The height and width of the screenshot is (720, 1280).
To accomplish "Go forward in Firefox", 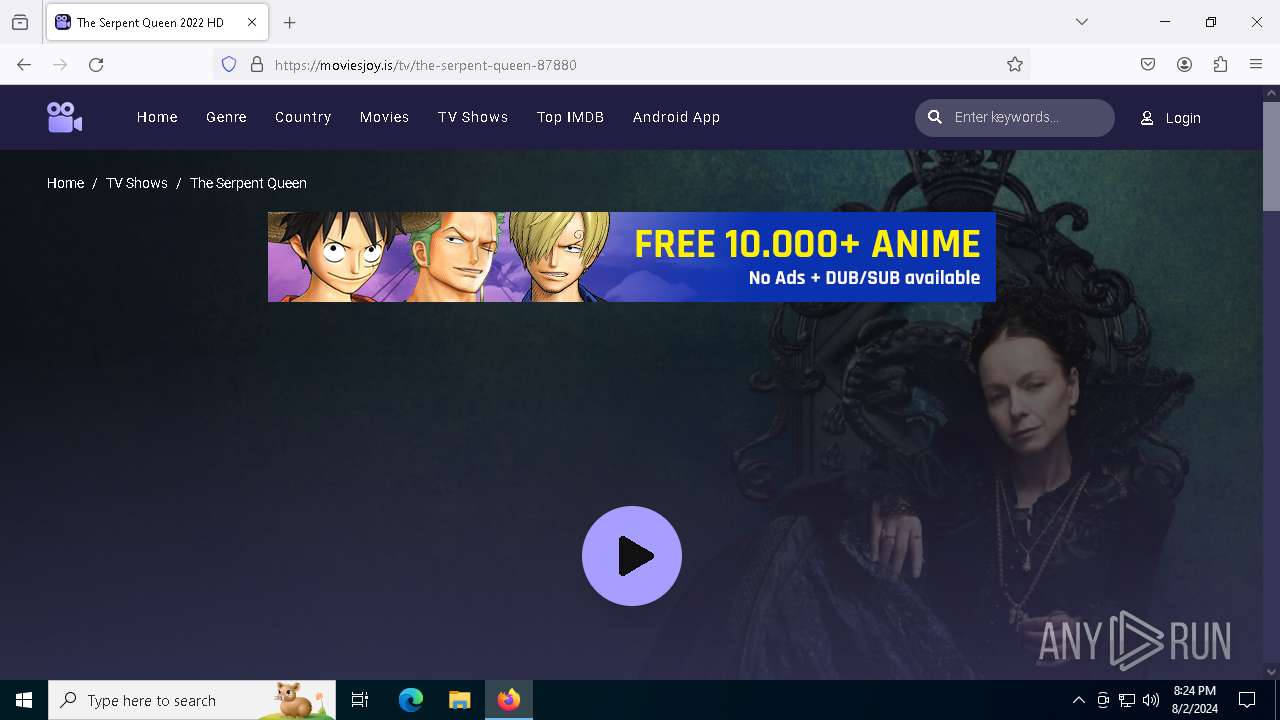I will coord(60,65).
